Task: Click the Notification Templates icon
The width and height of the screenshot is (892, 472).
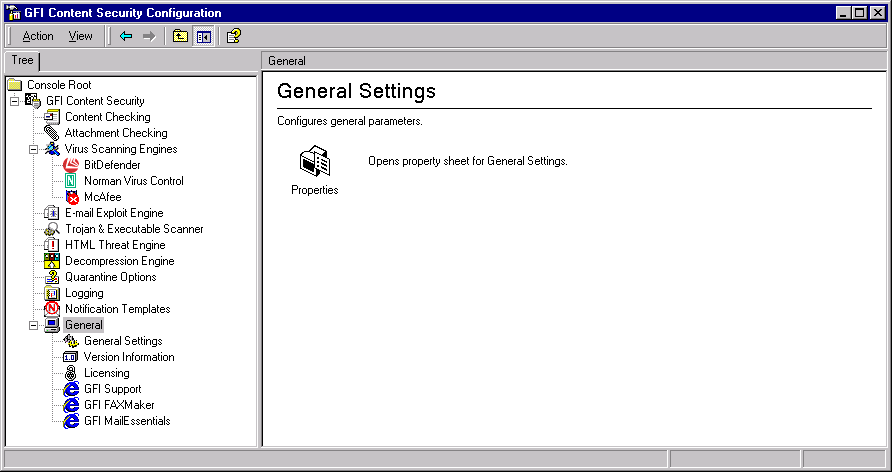Action: click(52, 309)
